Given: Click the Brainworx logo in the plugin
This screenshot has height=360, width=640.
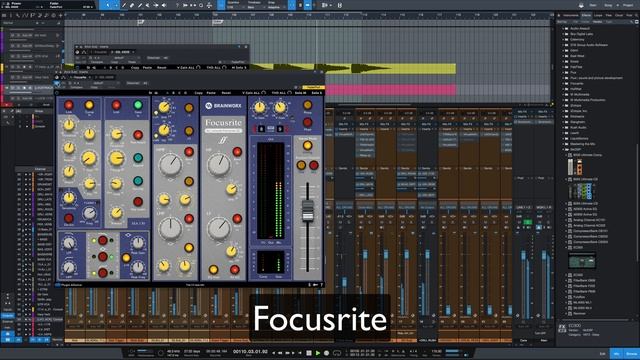Looking at the screenshot, I should click(x=223, y=106).
